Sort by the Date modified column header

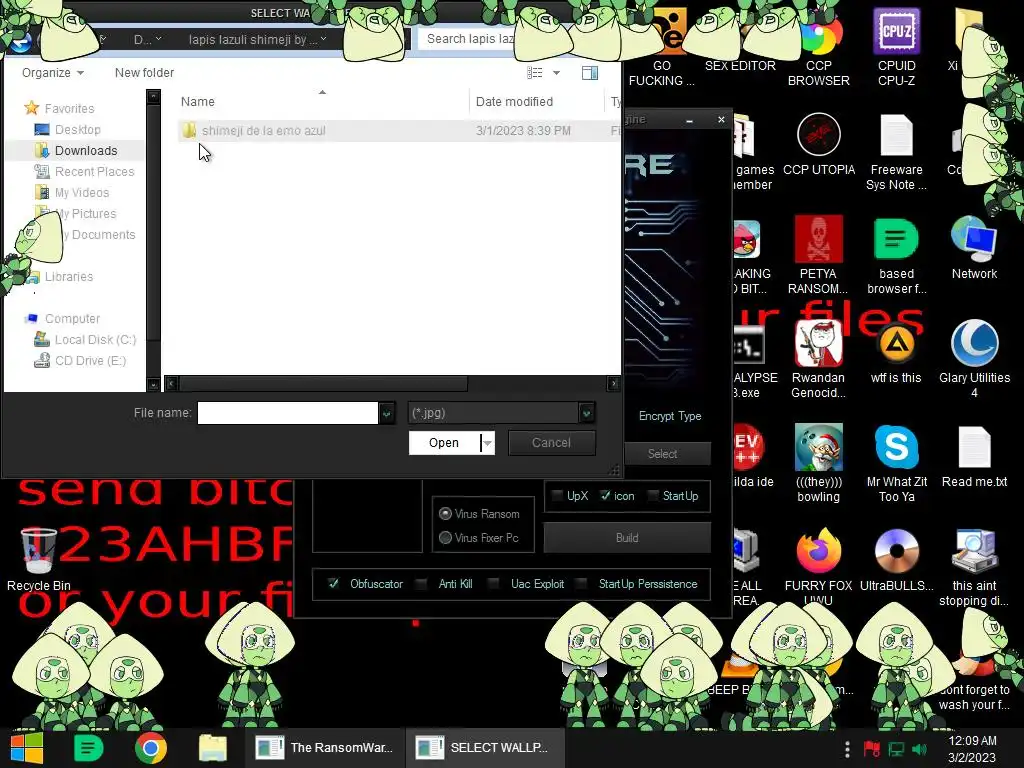515,101
